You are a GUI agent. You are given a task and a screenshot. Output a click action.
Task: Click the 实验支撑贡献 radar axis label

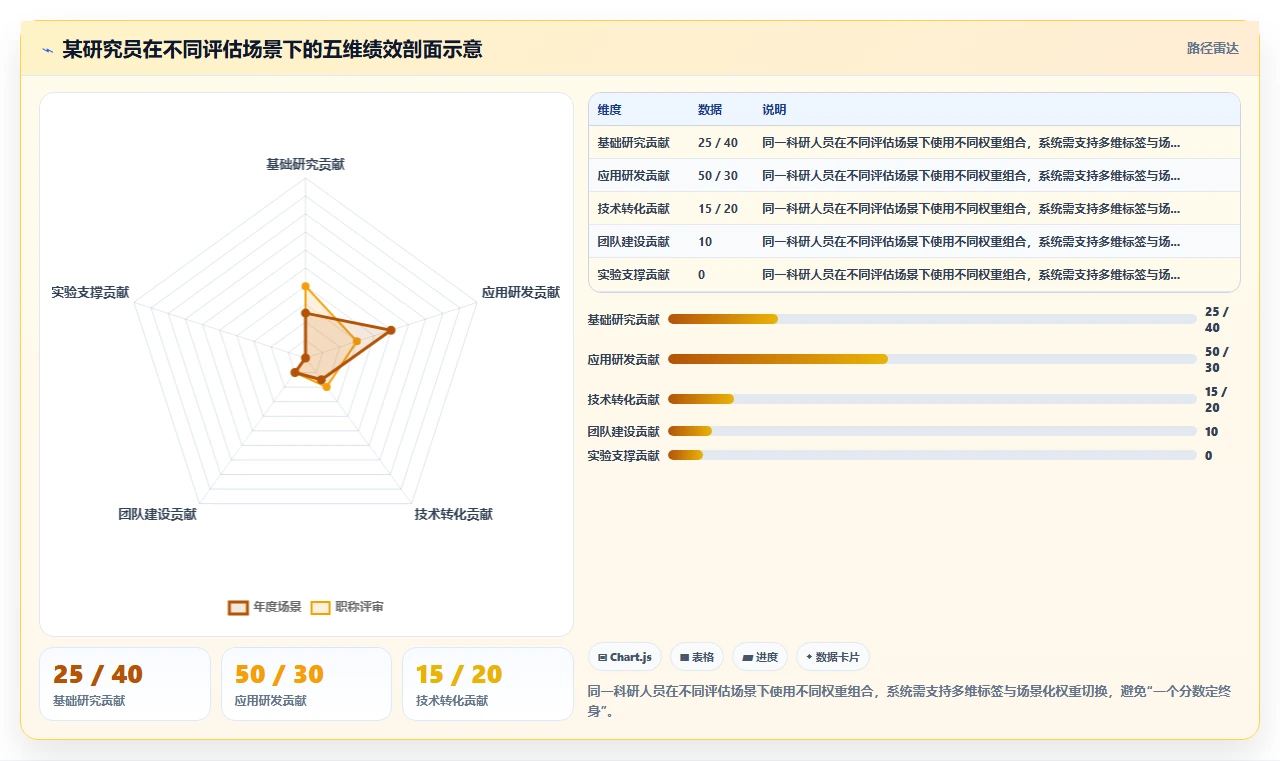coord(90,293)
